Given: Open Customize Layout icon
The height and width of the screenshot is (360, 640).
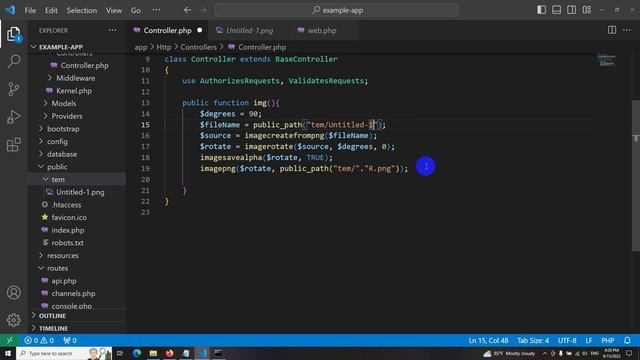Looking at the screenshot, I should tap(587, 10).
